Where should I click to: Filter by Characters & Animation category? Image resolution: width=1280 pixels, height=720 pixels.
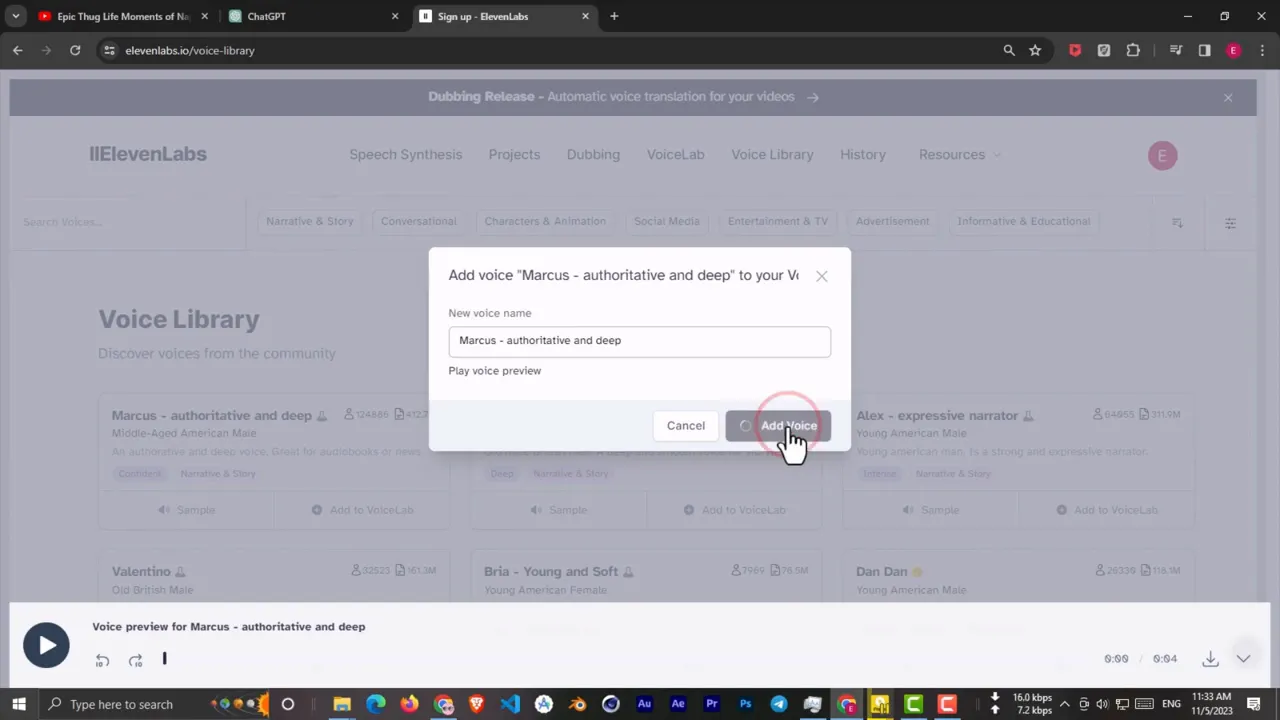click(x=545, y=222)
